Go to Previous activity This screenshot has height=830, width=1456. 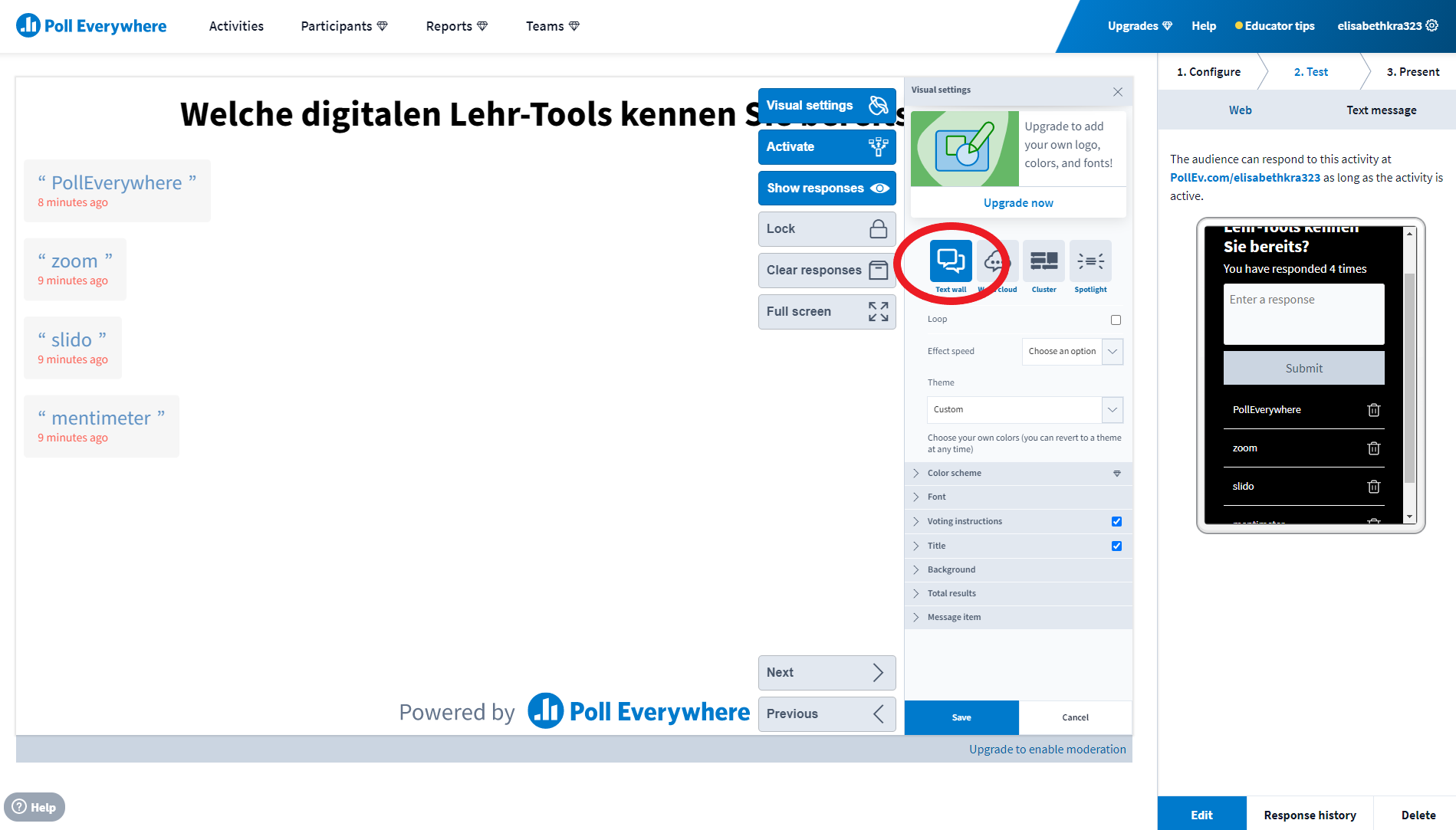[827, 714]
